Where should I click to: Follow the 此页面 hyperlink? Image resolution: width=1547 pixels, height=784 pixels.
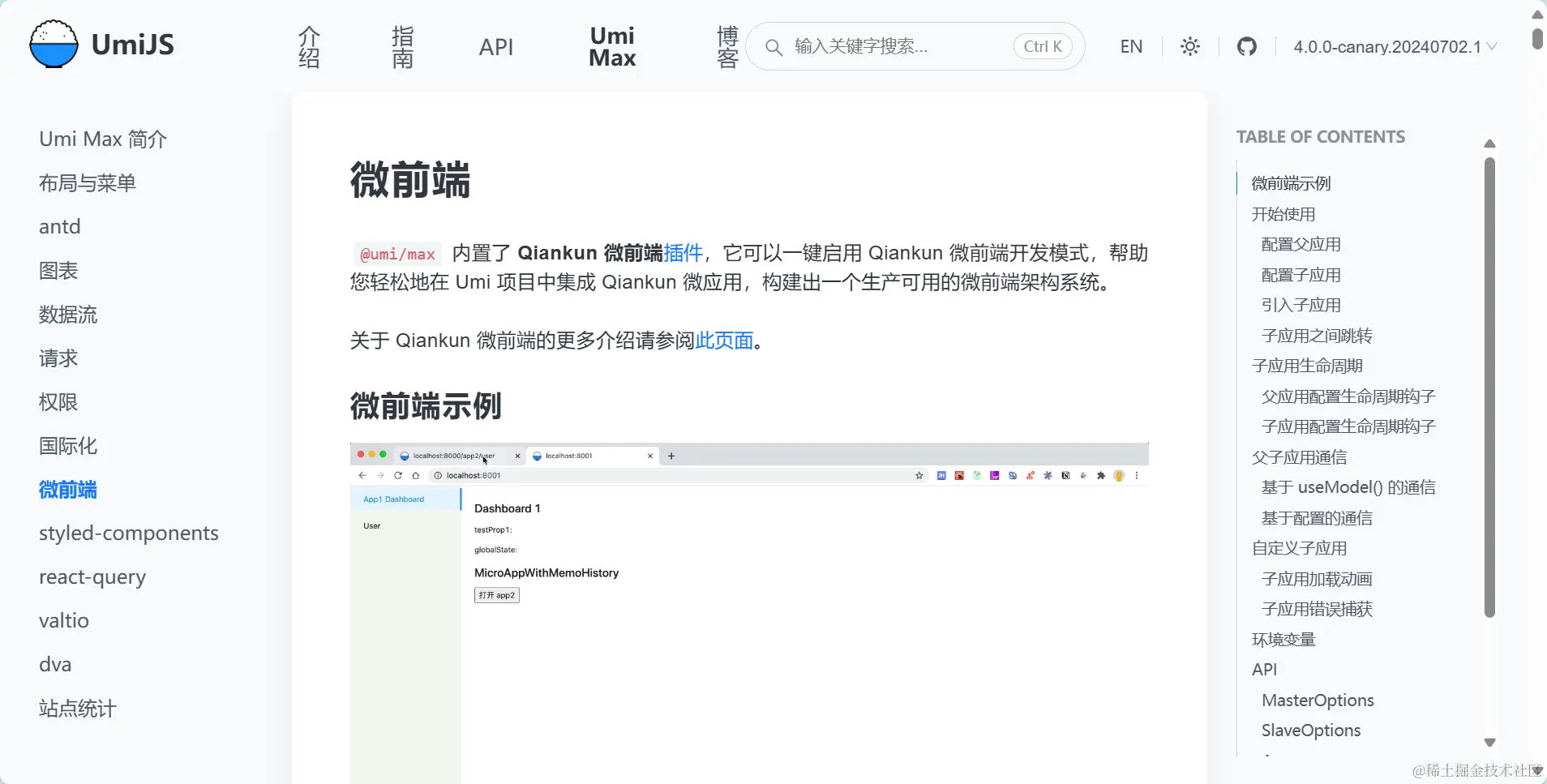coord(724,341)
